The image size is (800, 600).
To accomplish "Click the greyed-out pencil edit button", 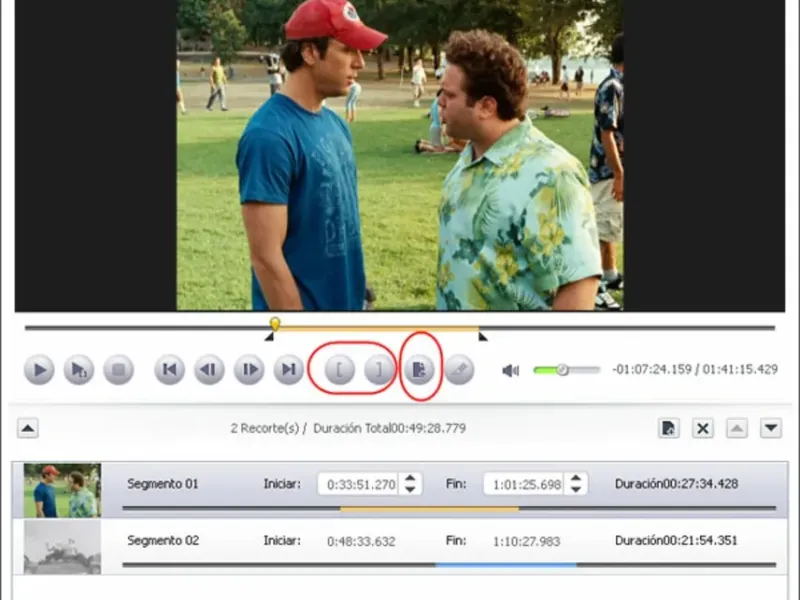I will pyautogui.click(x=459, y=369).
